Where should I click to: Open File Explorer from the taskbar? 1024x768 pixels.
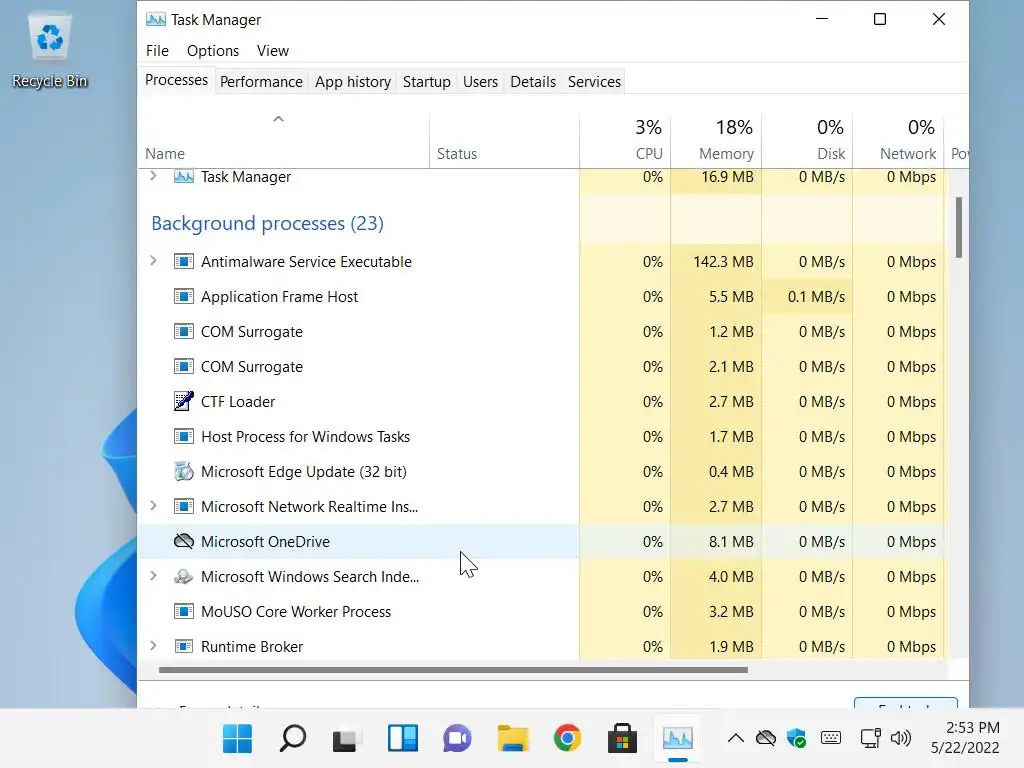513,739
